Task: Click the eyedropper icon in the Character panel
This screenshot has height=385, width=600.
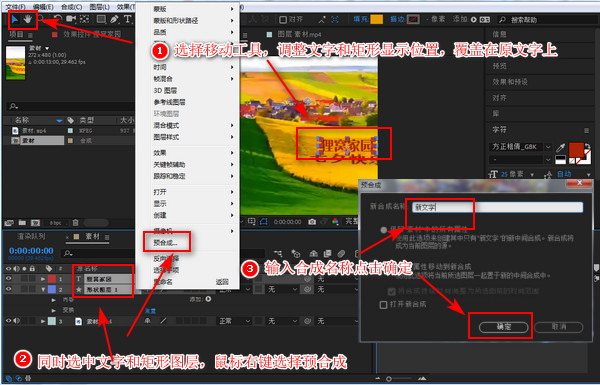Action: pos(561,147)
